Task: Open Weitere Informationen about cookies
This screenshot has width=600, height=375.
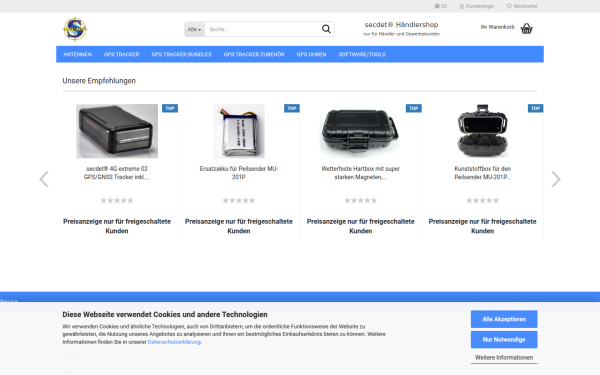Action: pos(504,357)
